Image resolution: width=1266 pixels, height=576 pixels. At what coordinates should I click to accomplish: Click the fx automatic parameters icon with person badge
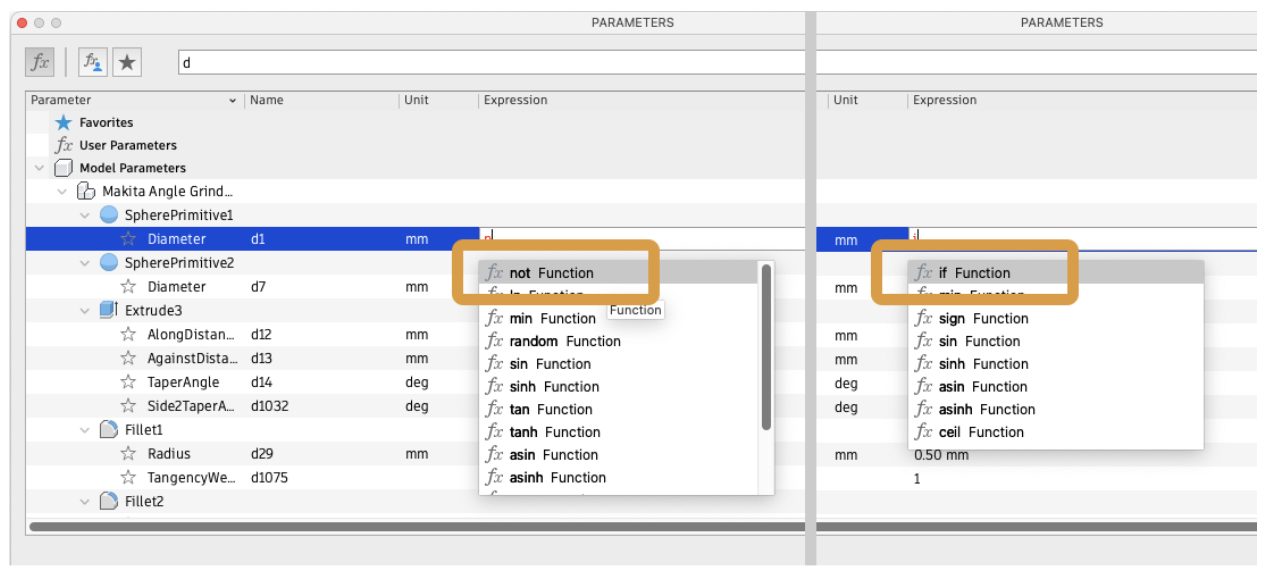(92, 62)
